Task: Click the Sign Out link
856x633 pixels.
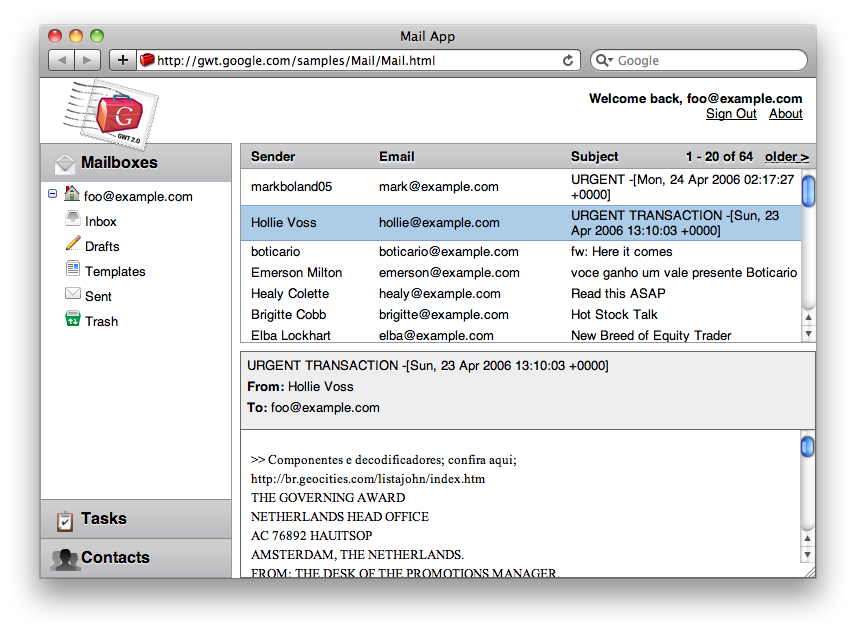Action: [x=731, y=114]
